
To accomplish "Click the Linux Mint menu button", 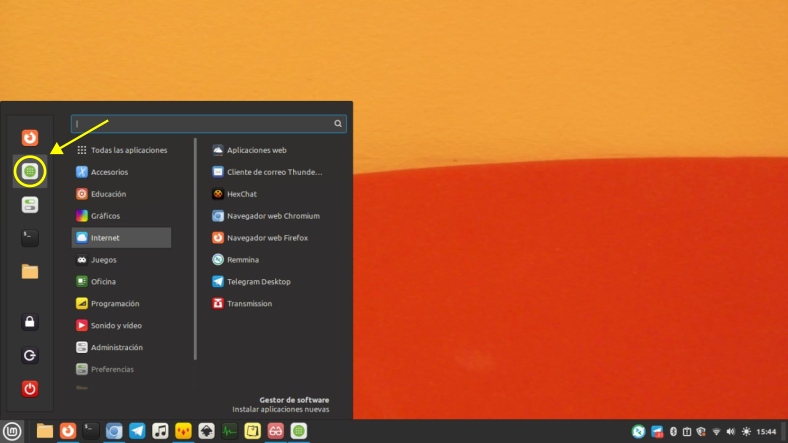I will [12, 431].
